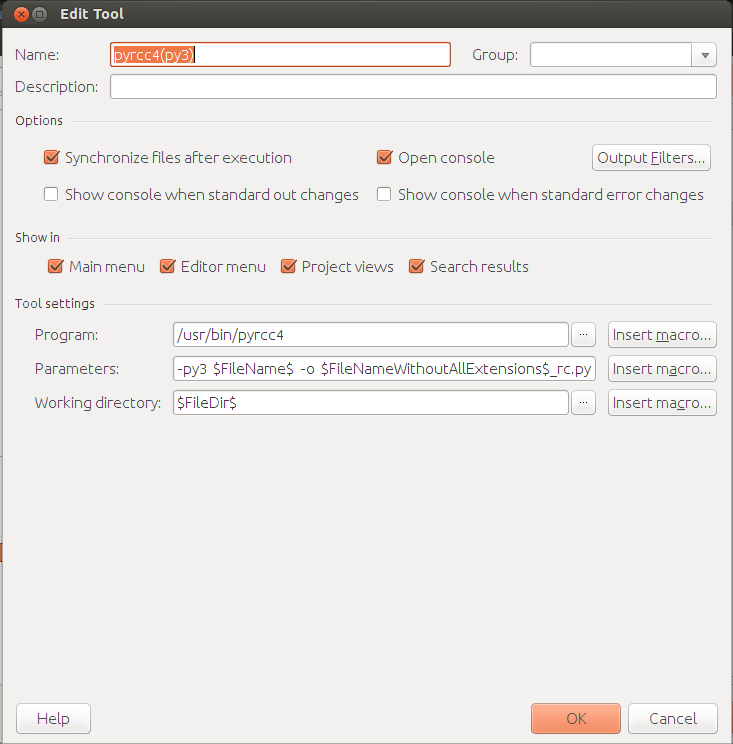This screenshot has width=733, height=744.
Task: Click the browse button next to Working directory
Action: [x=583, y=403]
